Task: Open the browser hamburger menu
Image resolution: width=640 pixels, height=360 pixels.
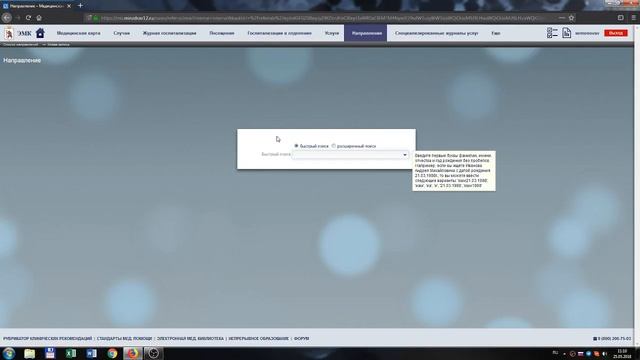Action: [633, 18]
